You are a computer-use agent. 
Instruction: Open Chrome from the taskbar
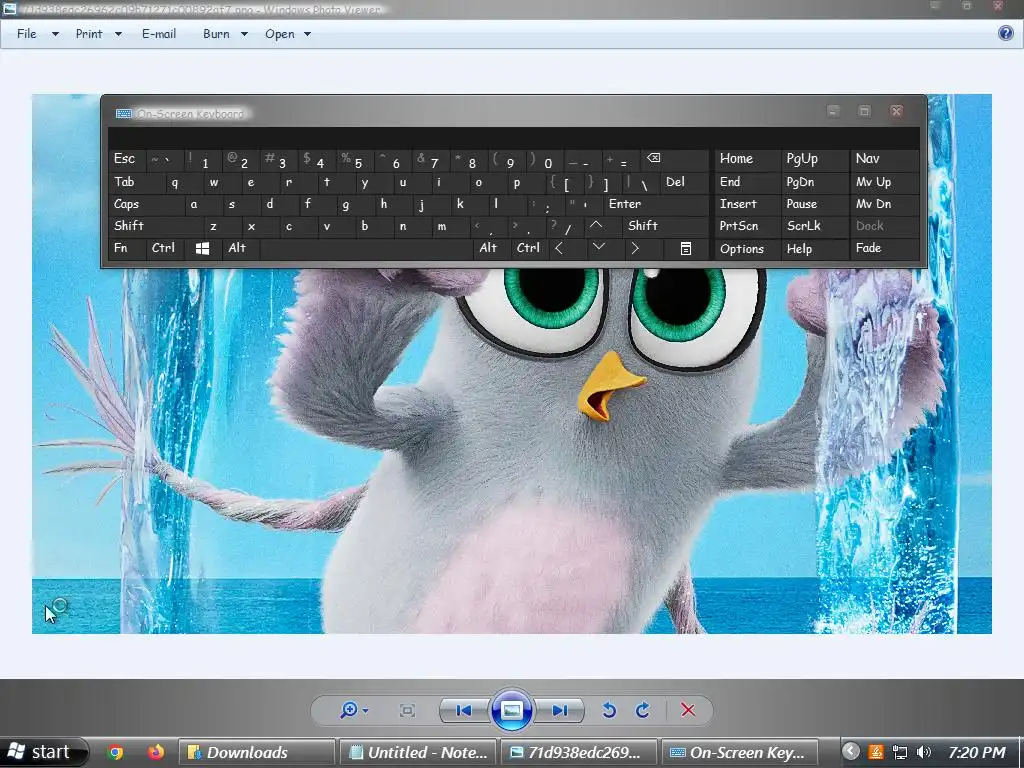click(x=115, y=752)
